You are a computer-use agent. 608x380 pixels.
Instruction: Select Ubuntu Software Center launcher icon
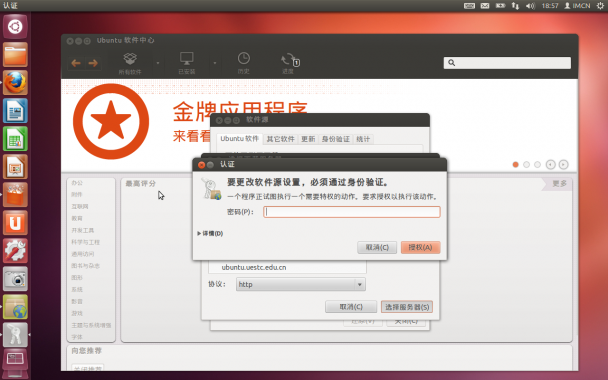[x=15, y=195]
